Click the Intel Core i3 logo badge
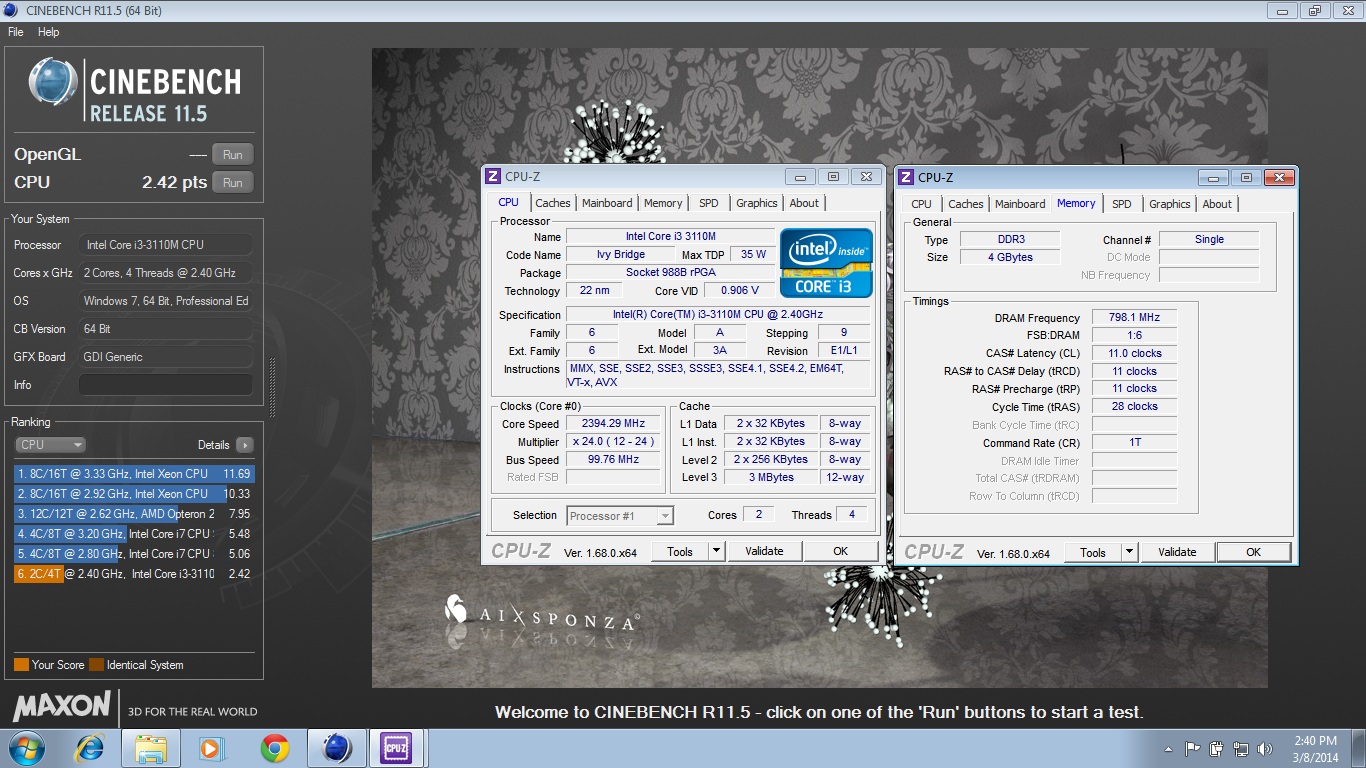 coord(826,263)
